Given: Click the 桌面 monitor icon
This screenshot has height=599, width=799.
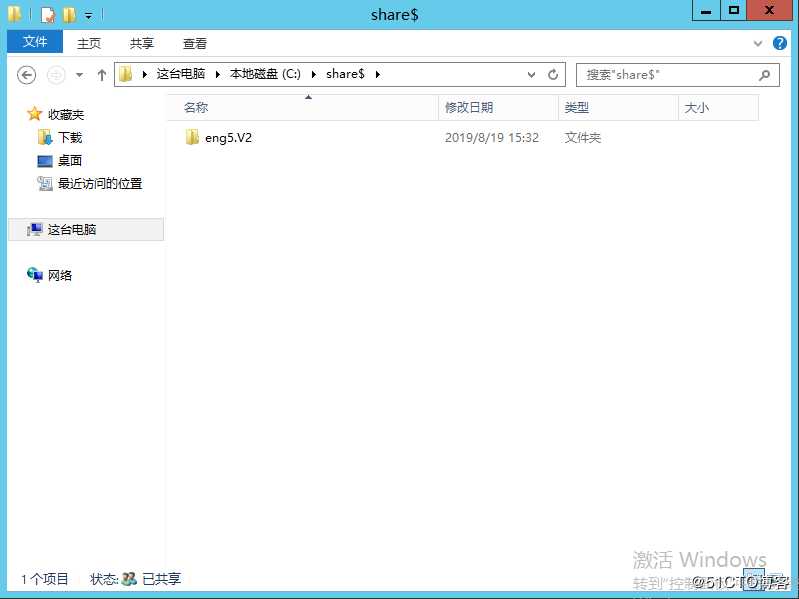Looking at the screenshot, I should 45,161.
